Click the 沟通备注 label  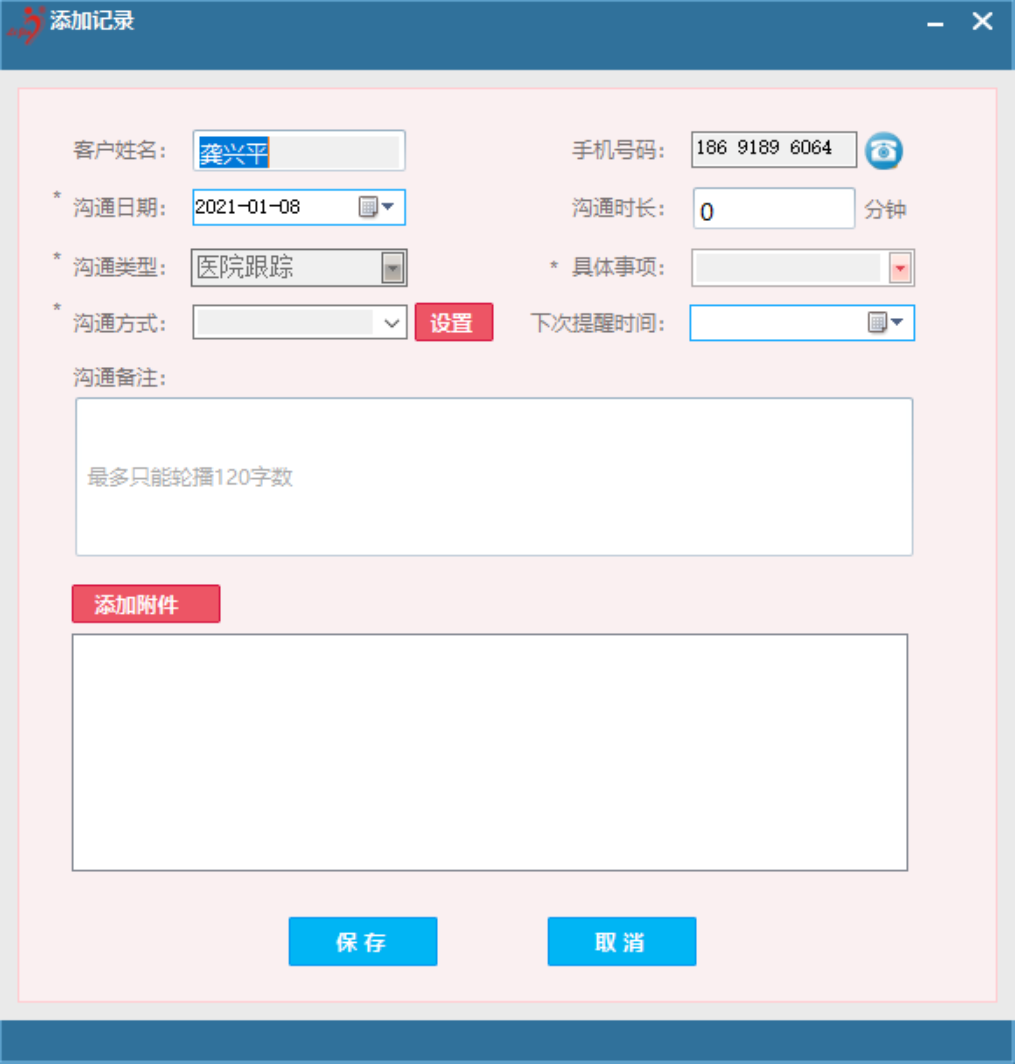[119, 377]
